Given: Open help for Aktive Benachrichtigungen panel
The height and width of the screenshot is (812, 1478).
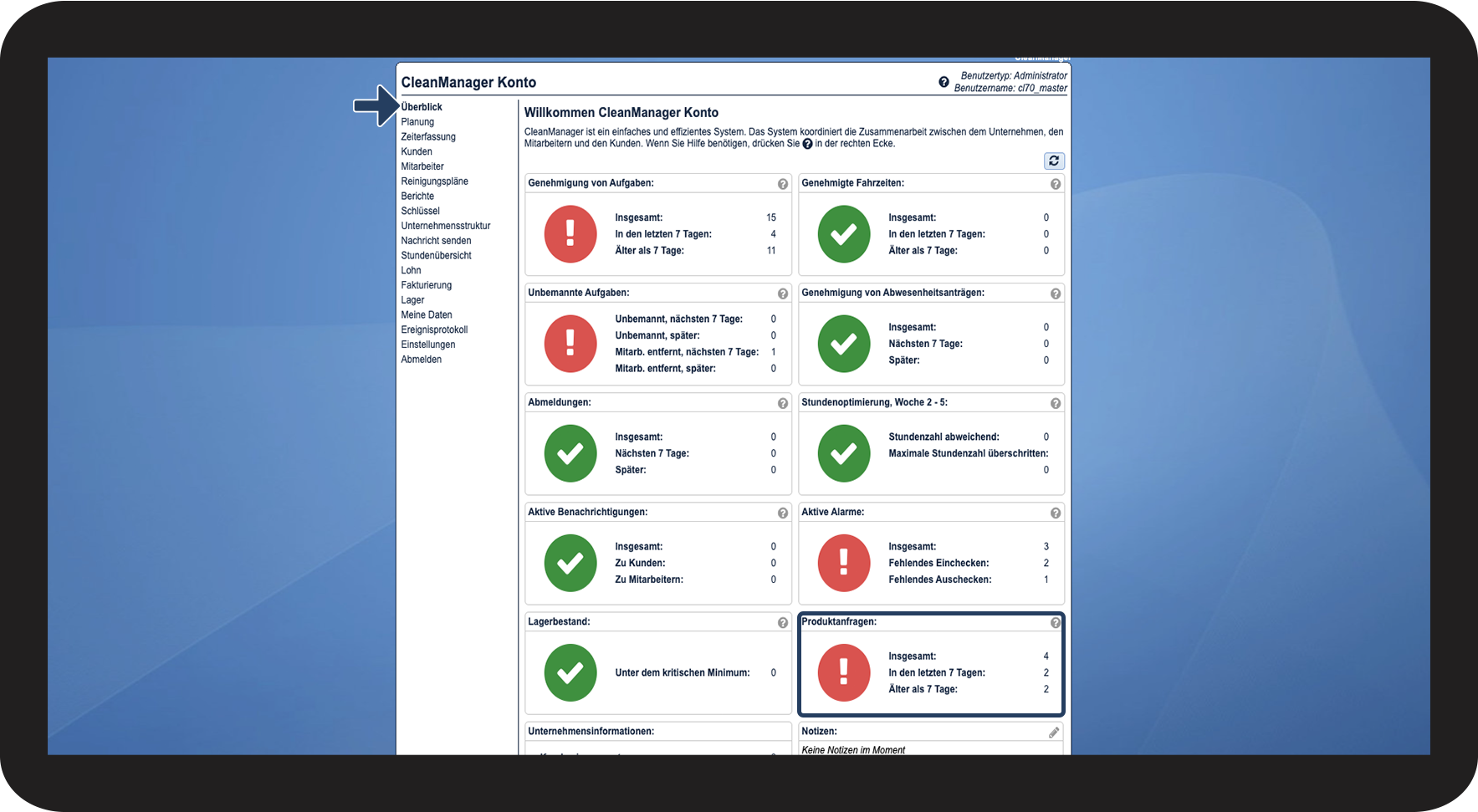Looking at the screenshot, I should [x=783, y=513].
